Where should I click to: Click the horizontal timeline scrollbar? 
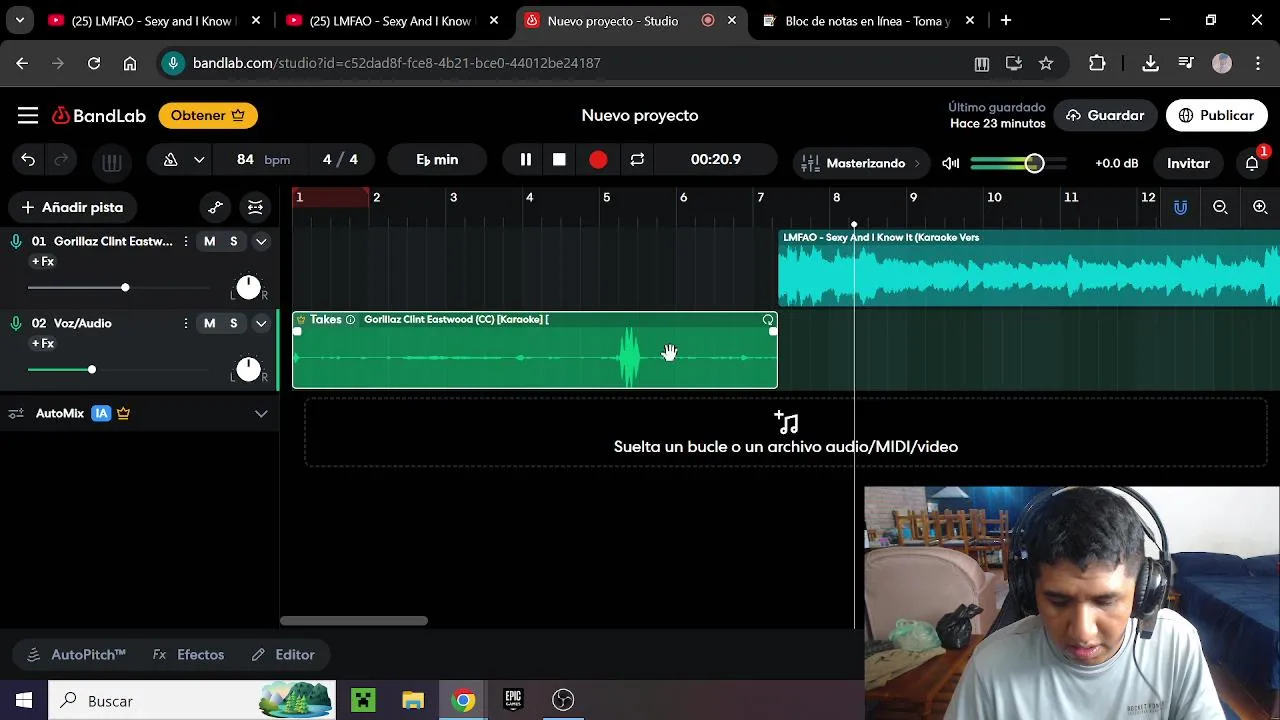point(354,621)
